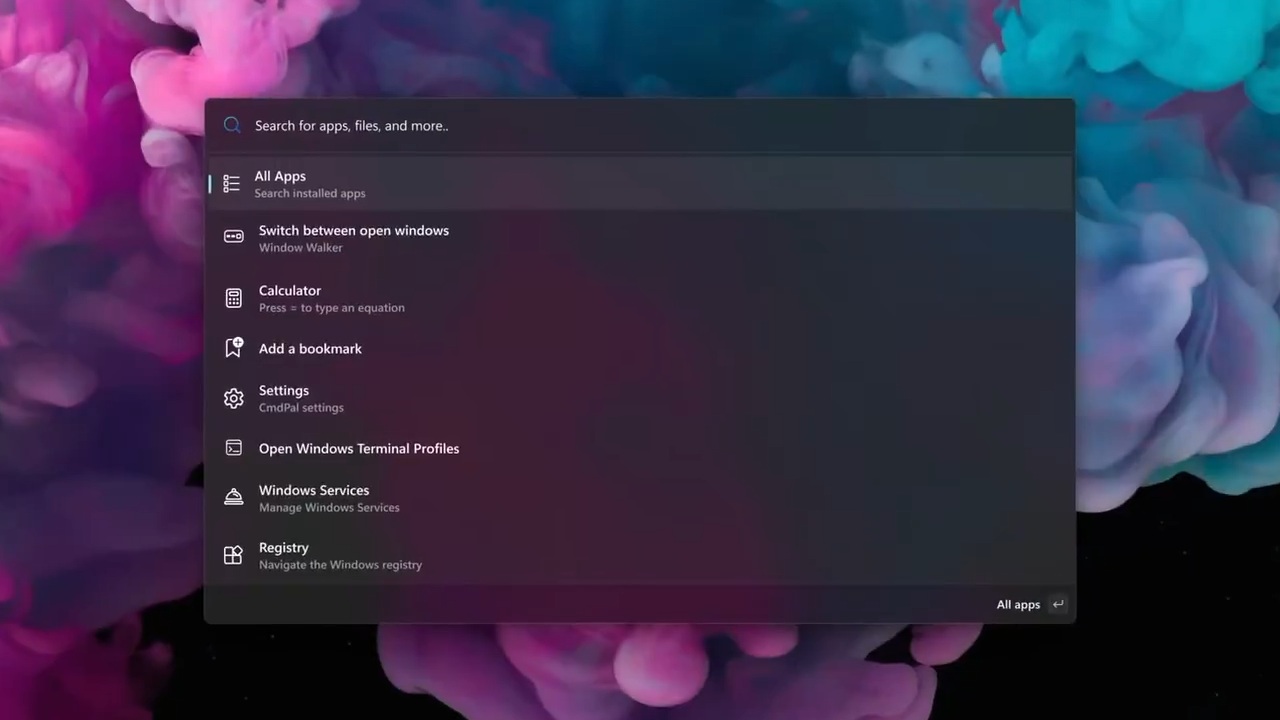The width and height of the screenshot is (1280, 720).
Task: Click the All Apps list icon
Action: (232, 184)
